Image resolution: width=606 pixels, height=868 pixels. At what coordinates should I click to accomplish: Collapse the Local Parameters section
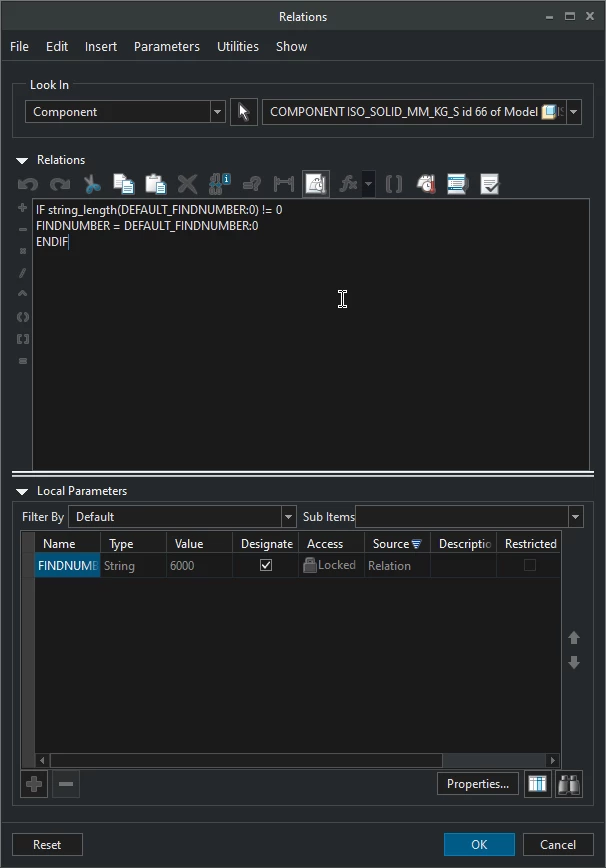click(x=22, y=492)
